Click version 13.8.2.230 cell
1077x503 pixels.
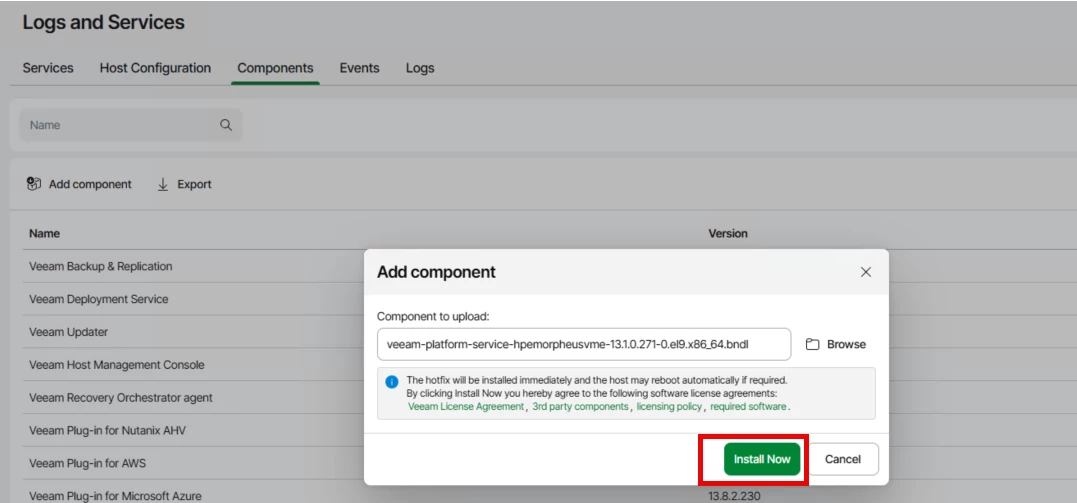pos(734,495)
